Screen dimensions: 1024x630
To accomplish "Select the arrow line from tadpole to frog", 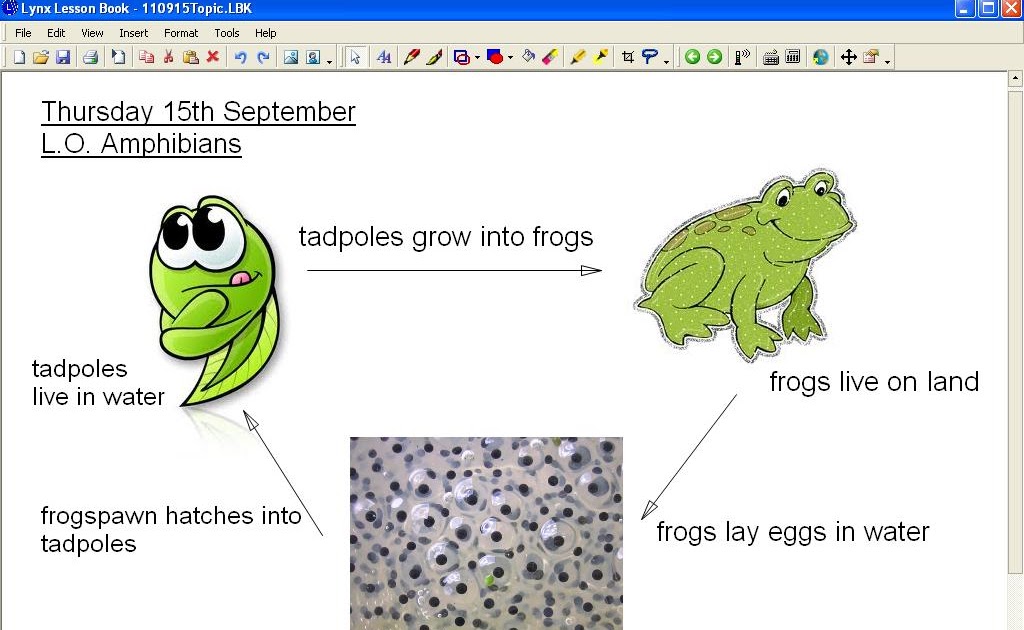I will pyautogui.click(x=454, y=270).
